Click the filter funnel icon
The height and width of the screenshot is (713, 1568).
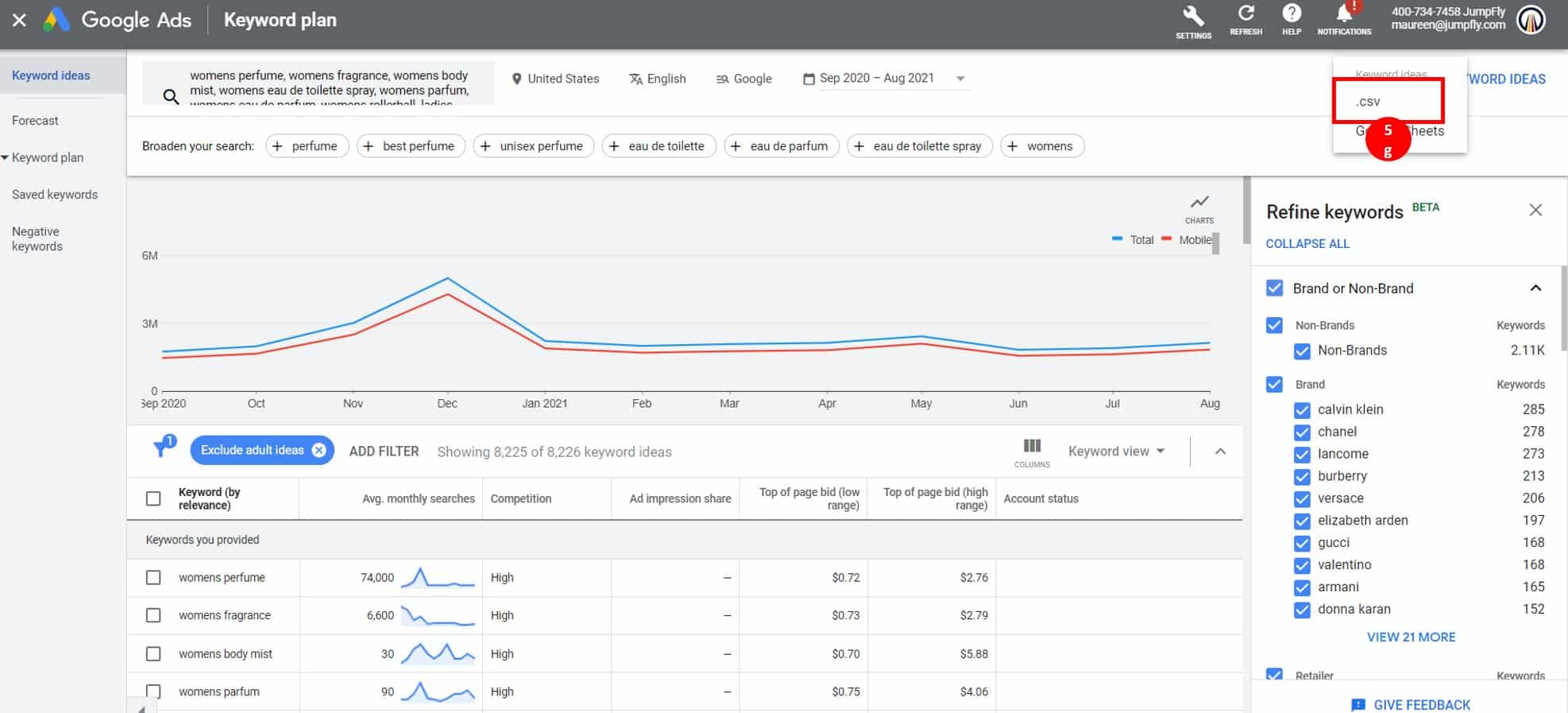(162, 448)
